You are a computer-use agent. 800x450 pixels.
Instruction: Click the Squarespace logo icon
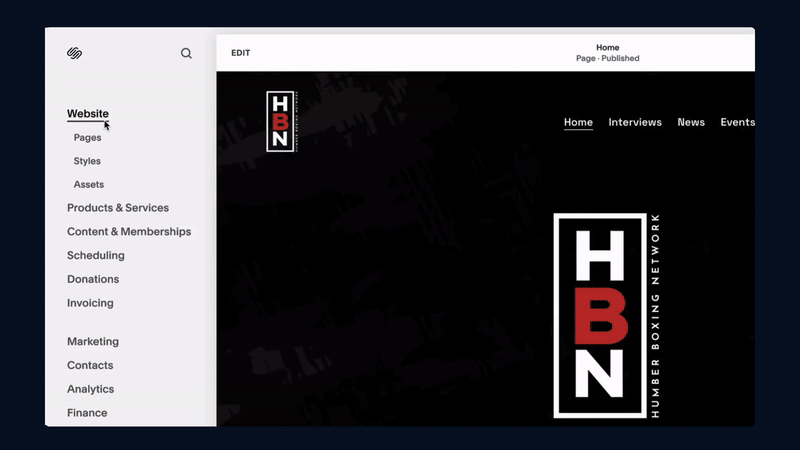(74, 53)
